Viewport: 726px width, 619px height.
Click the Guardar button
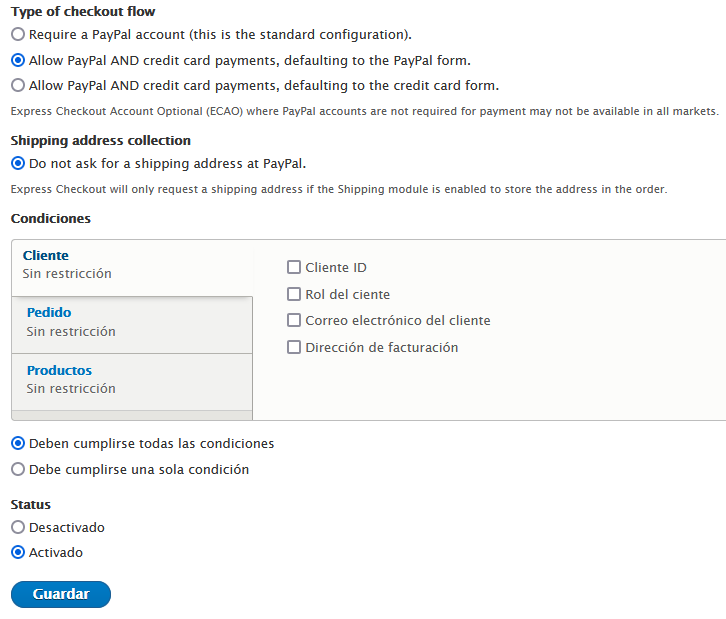(61, 594)
